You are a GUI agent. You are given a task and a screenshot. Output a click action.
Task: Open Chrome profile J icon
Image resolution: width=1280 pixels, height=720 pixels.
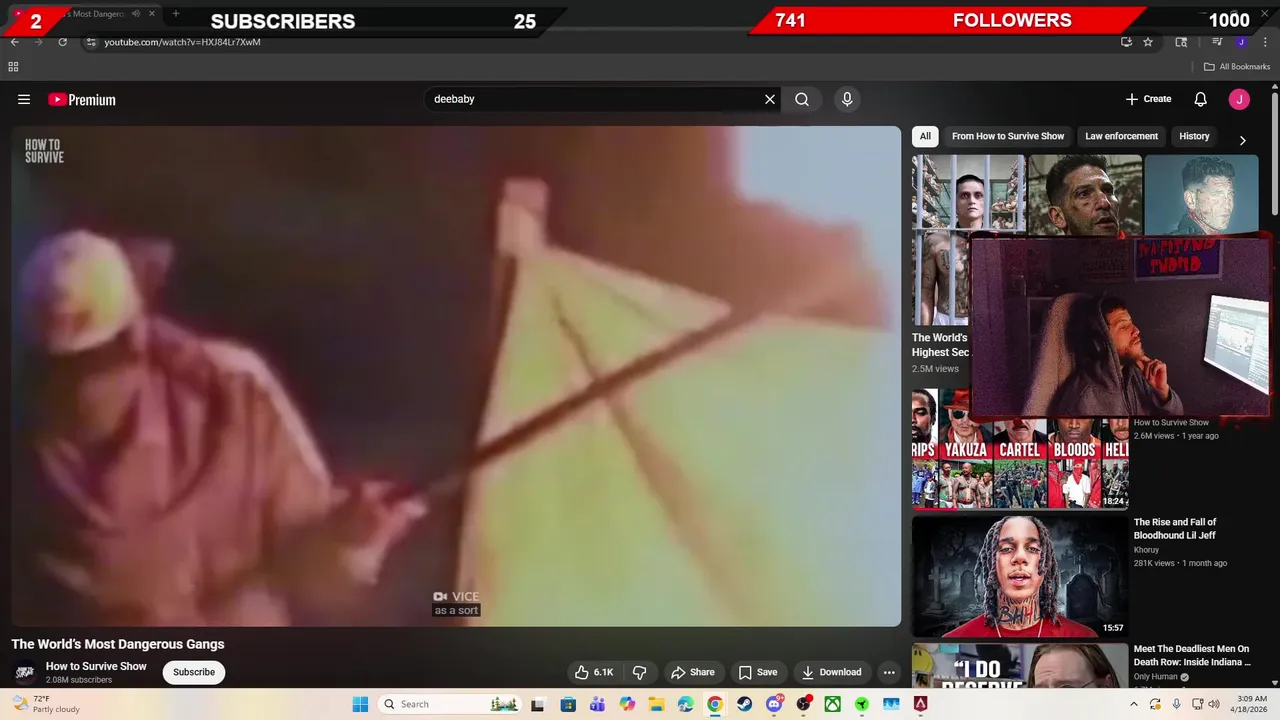click(x=1241, y=42)
